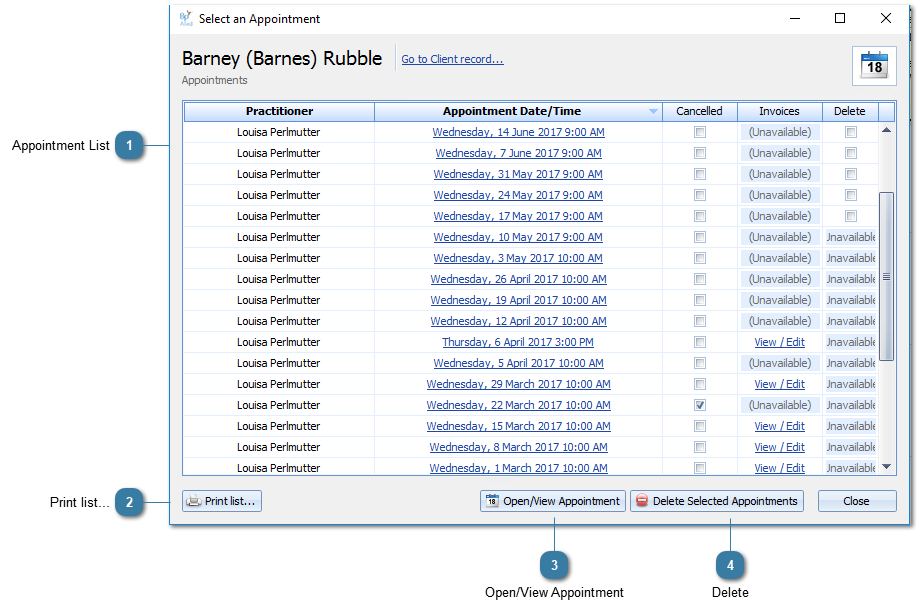Screen dimensions: 920x616
Task: Uncheck Cancelled for 22 March 2017 appointment
Action: click(x=699, y=405)
